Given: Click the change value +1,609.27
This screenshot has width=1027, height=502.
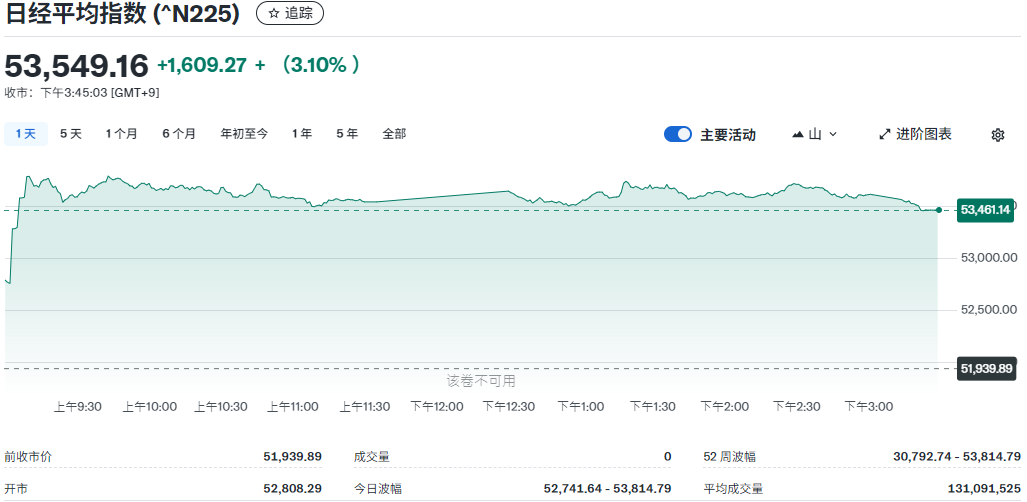Looking at the screenshot, I should (x=202, y=65).
